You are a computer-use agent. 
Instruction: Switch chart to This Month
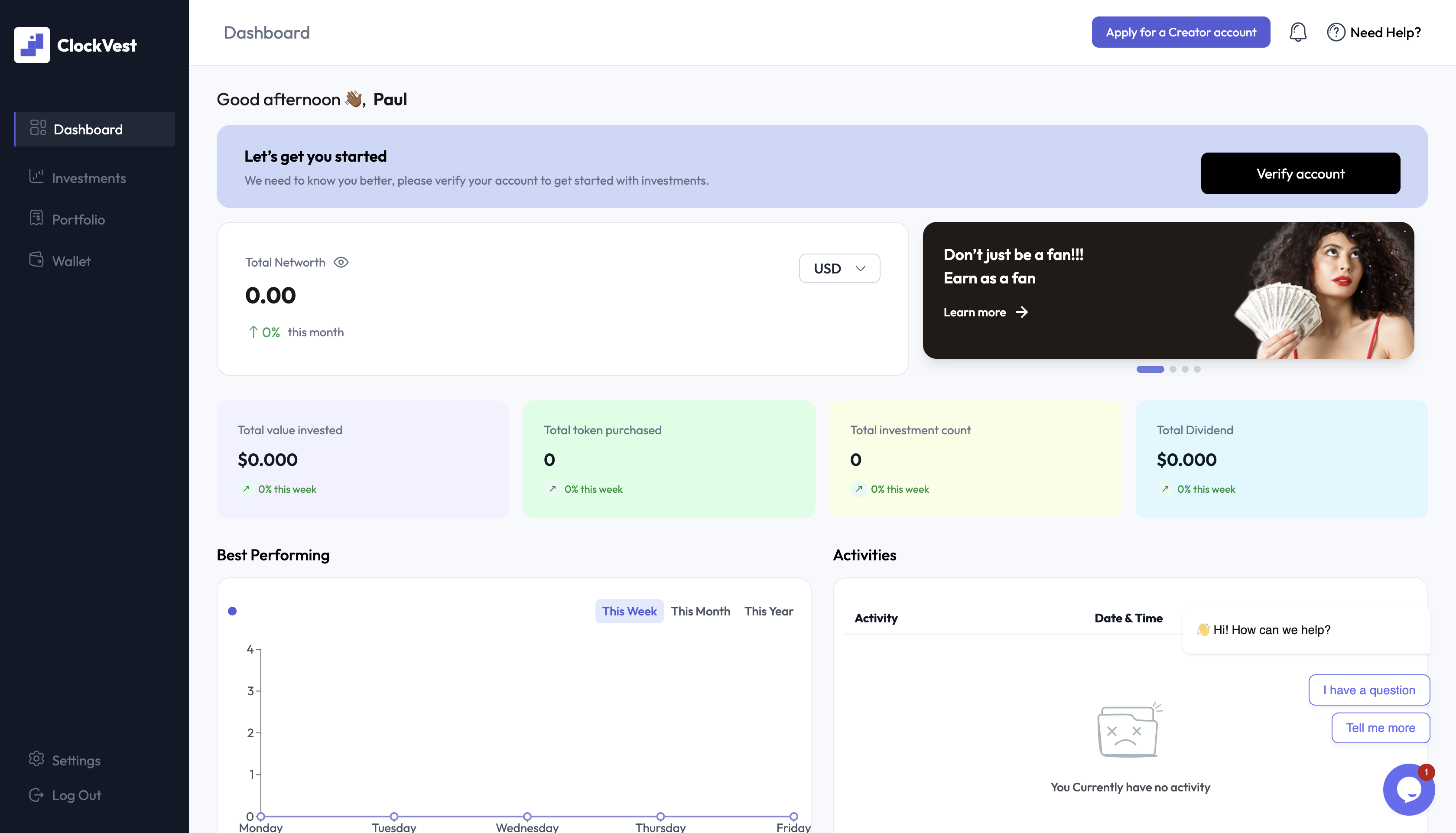(700, 611)
